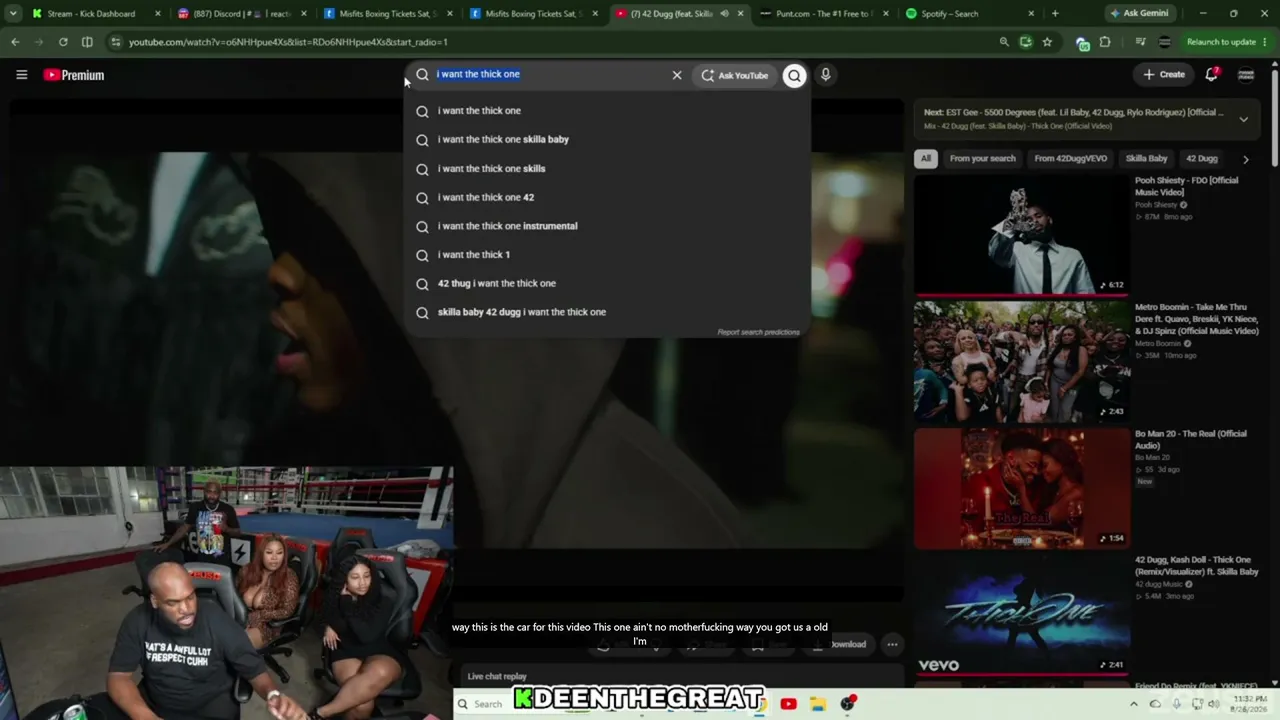Switch to Punt.com browser tab

point(823,14)
